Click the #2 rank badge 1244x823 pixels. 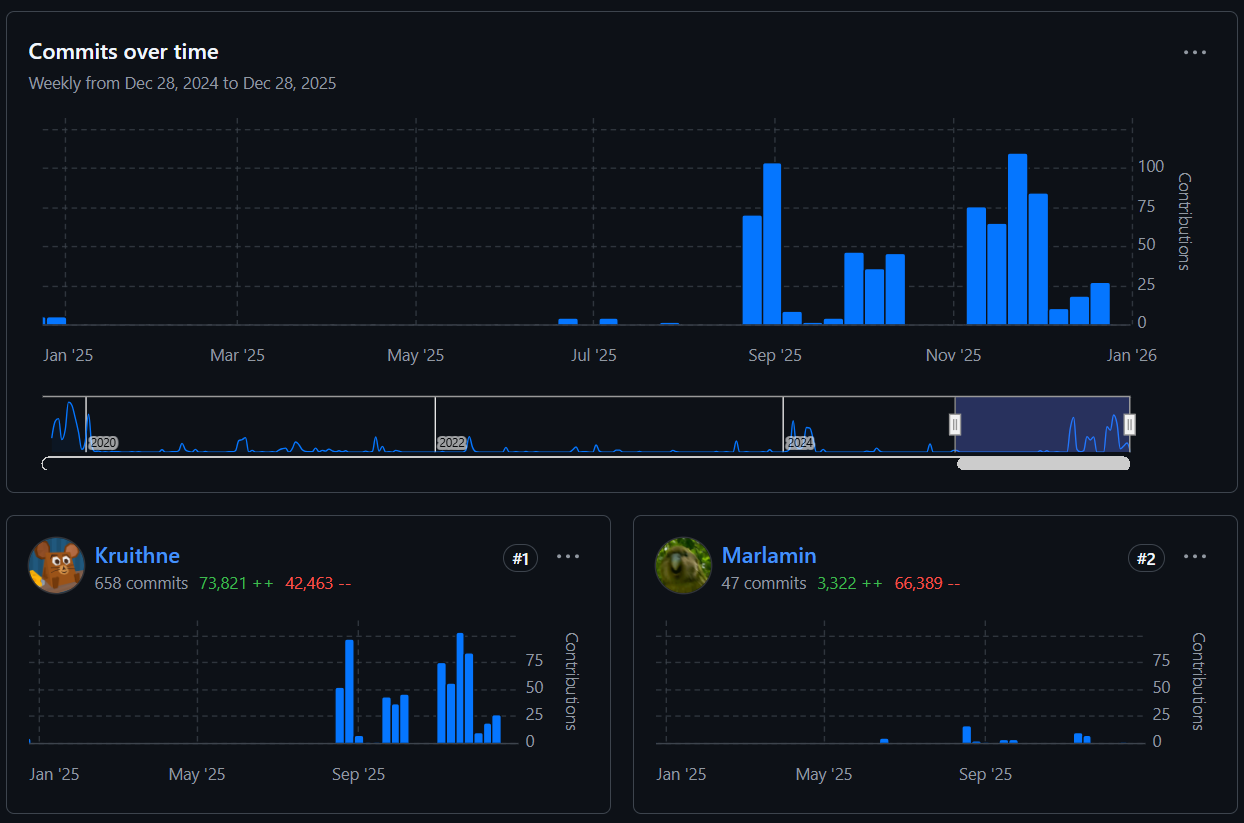point(1147,558)
